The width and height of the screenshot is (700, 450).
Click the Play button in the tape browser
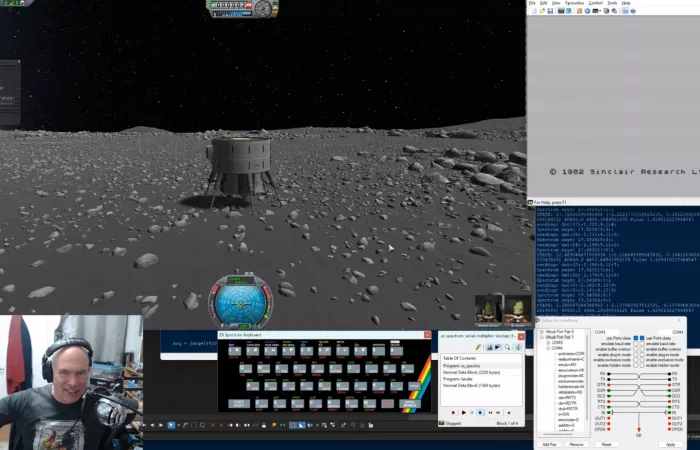tap(463, 412)
